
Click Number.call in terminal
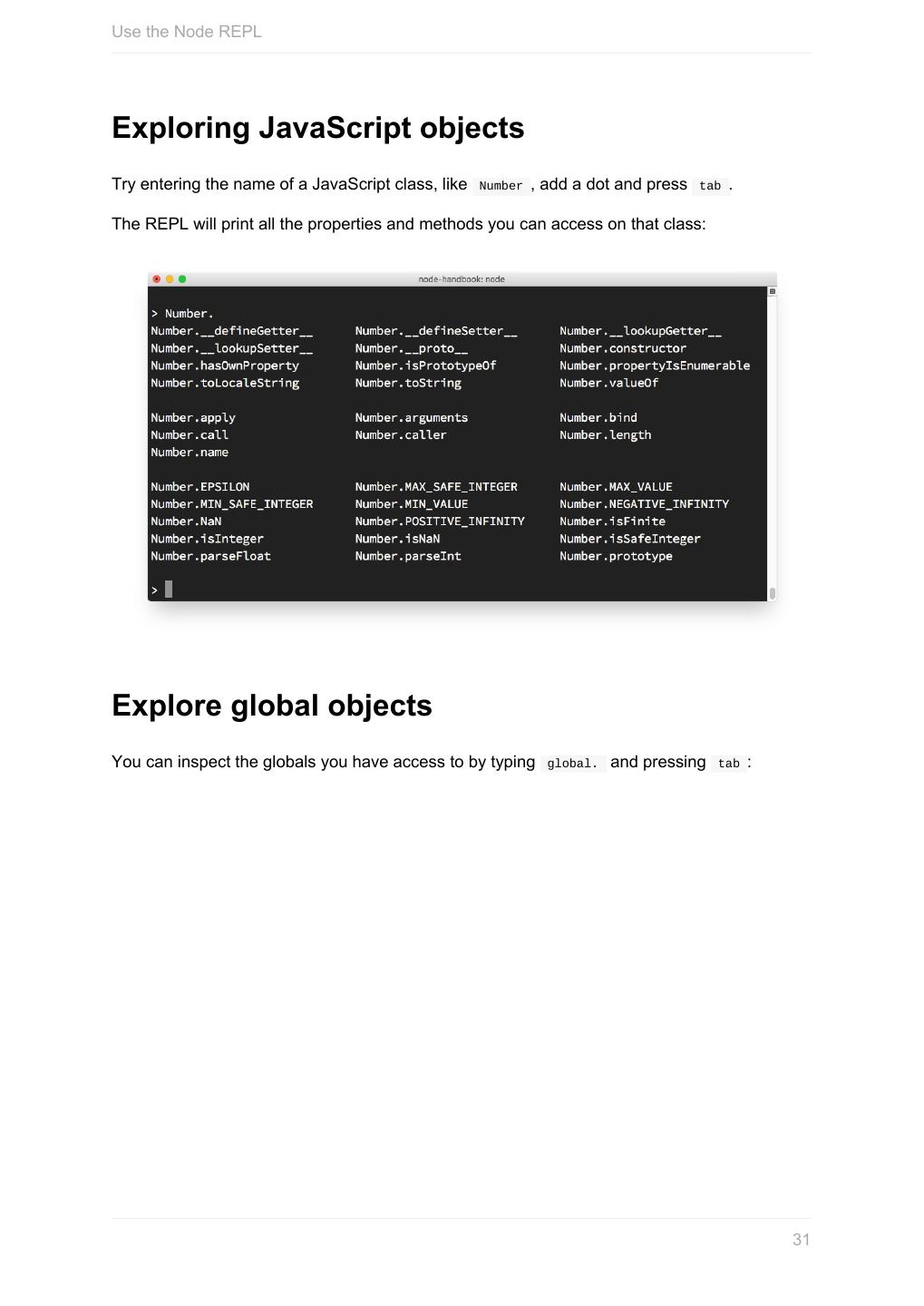click(190, 435)
